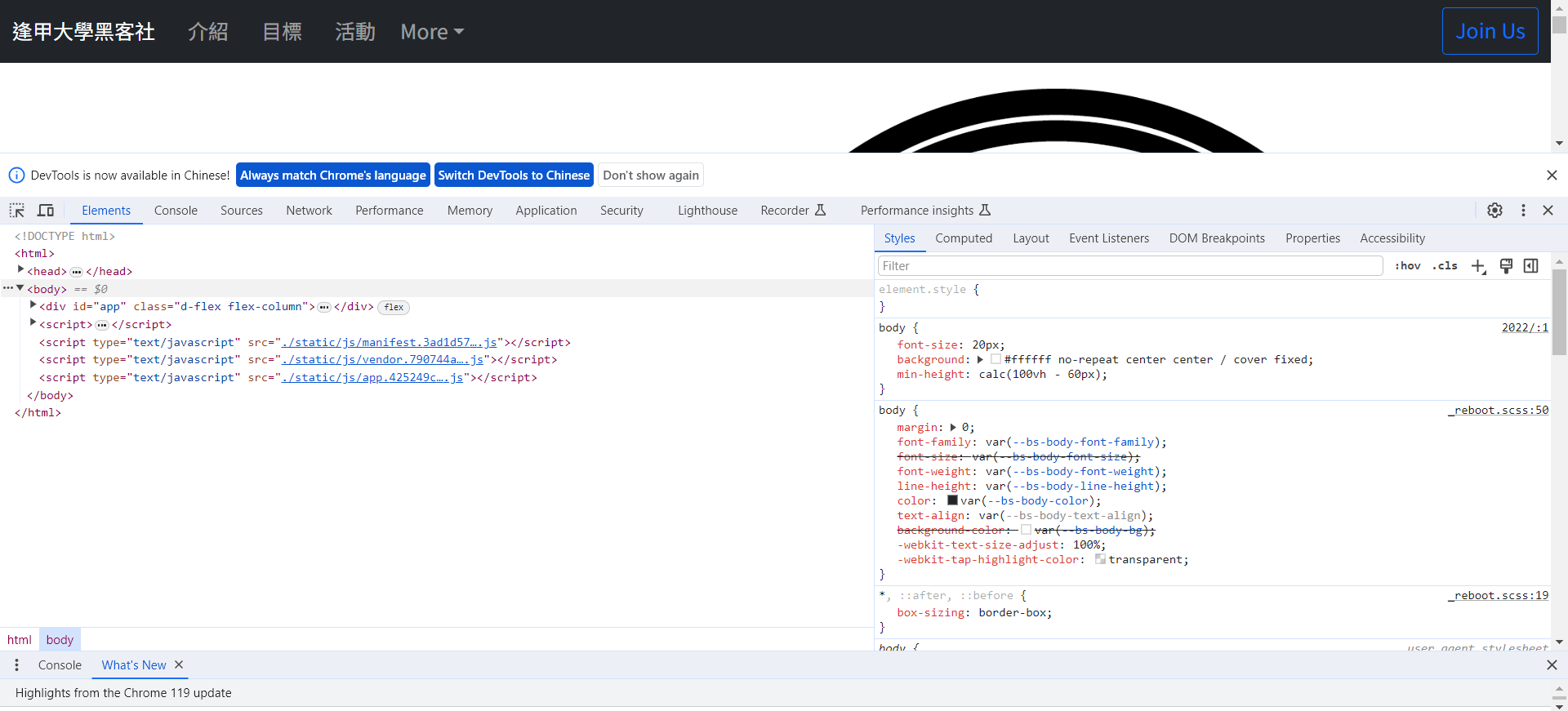The height and width of the screenshot is (711, 1568).
Task: Toggle the device toolbar icon
Action: (46, 211)
